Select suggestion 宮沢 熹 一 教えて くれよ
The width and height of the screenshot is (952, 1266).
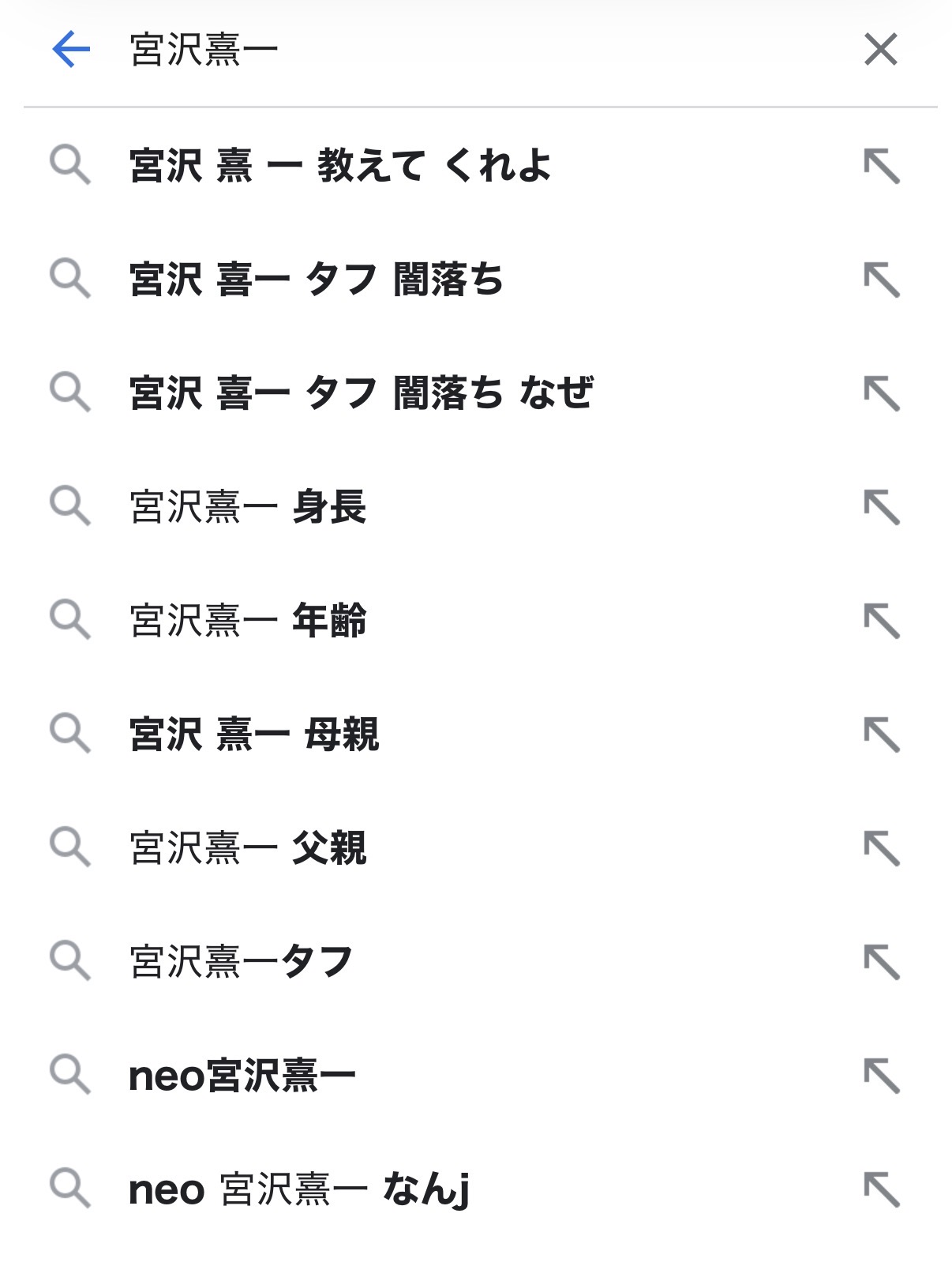[339, 166]
